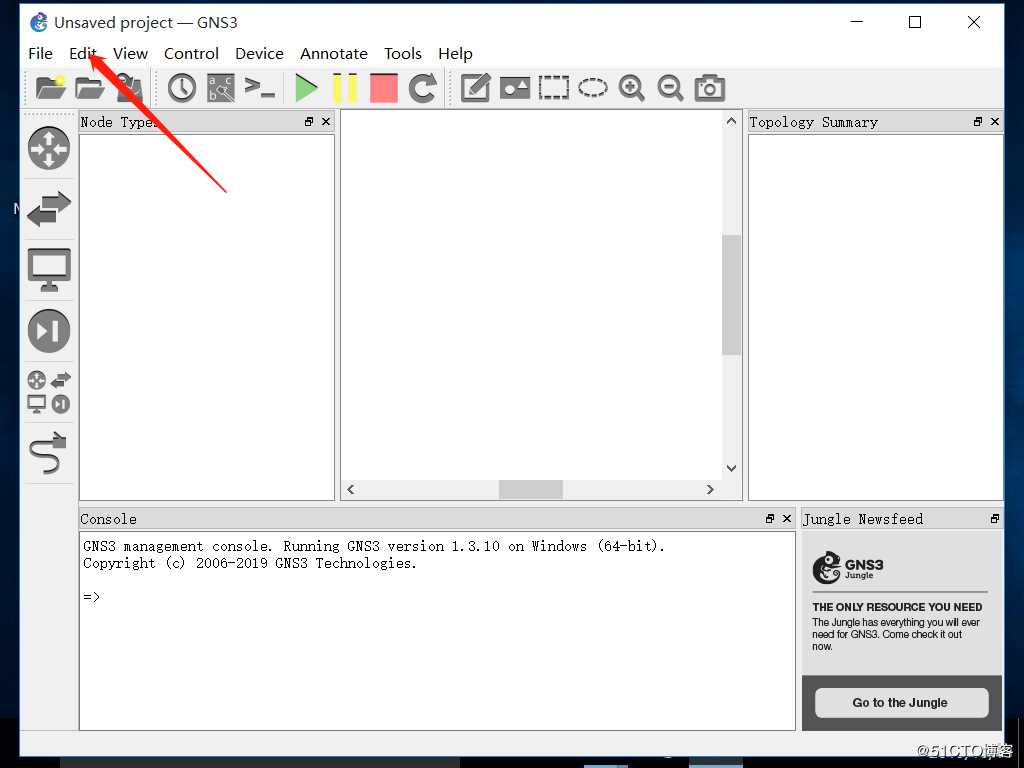
Task: Open console to all devices icon
Action: [259, 87]
